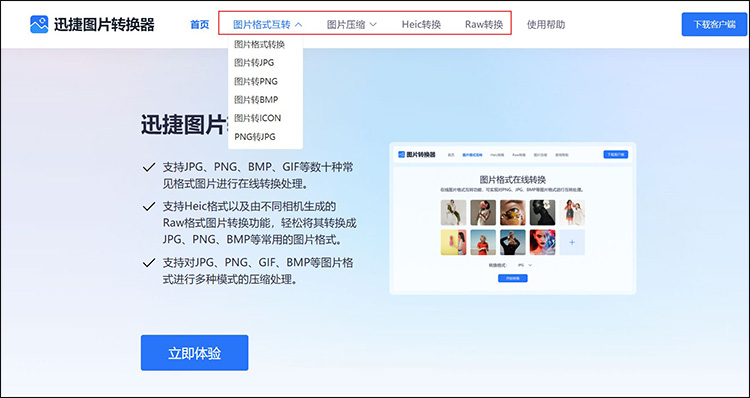The image size is (750, 398).
Task: Click the 立即体验 button
Action: point(194,353)
